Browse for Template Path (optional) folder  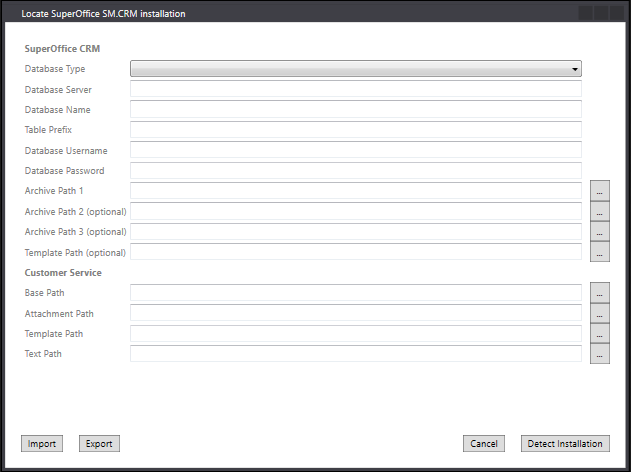(x=600, y=252)
